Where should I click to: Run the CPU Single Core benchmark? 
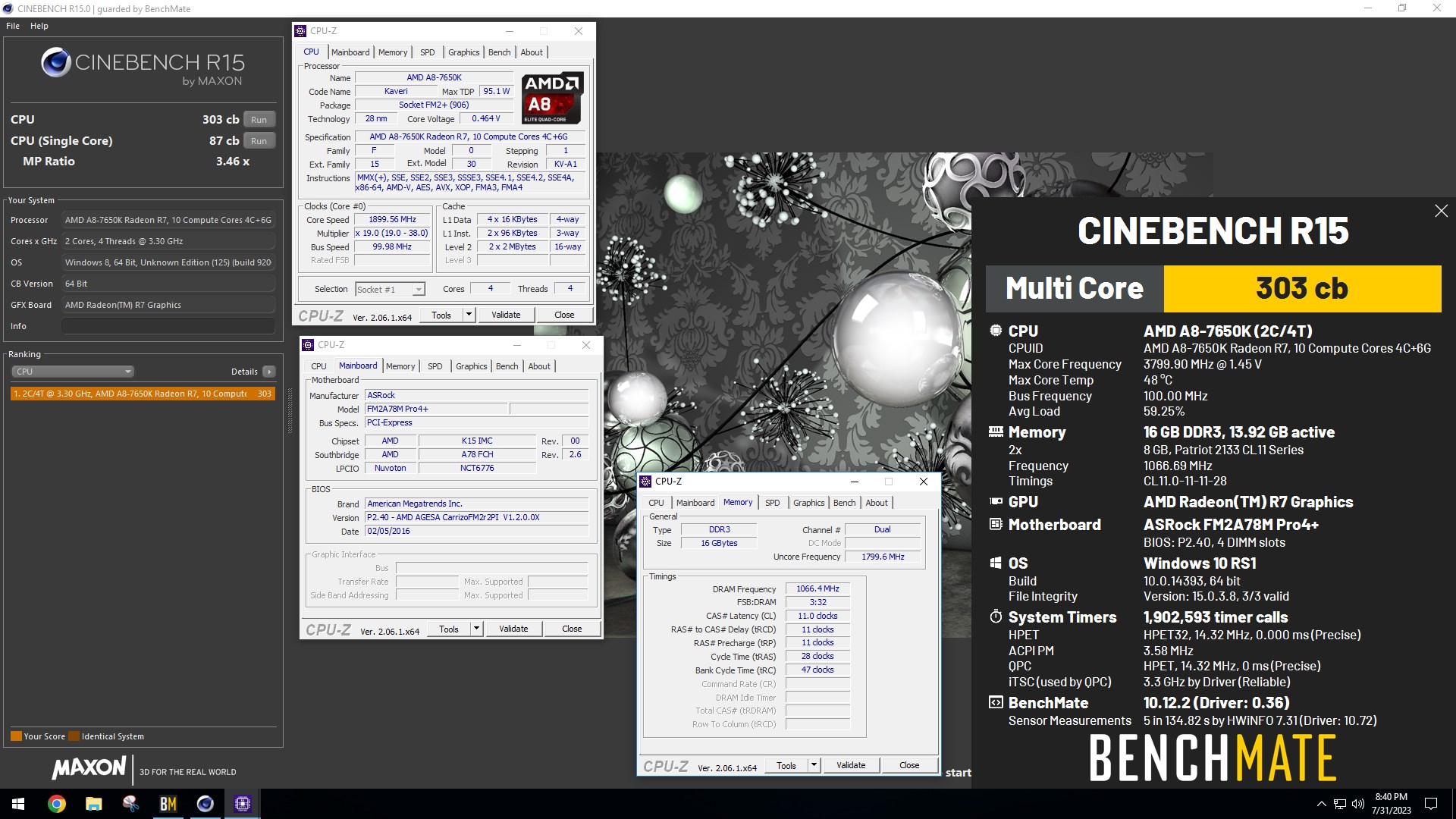[x=259, y=141]
